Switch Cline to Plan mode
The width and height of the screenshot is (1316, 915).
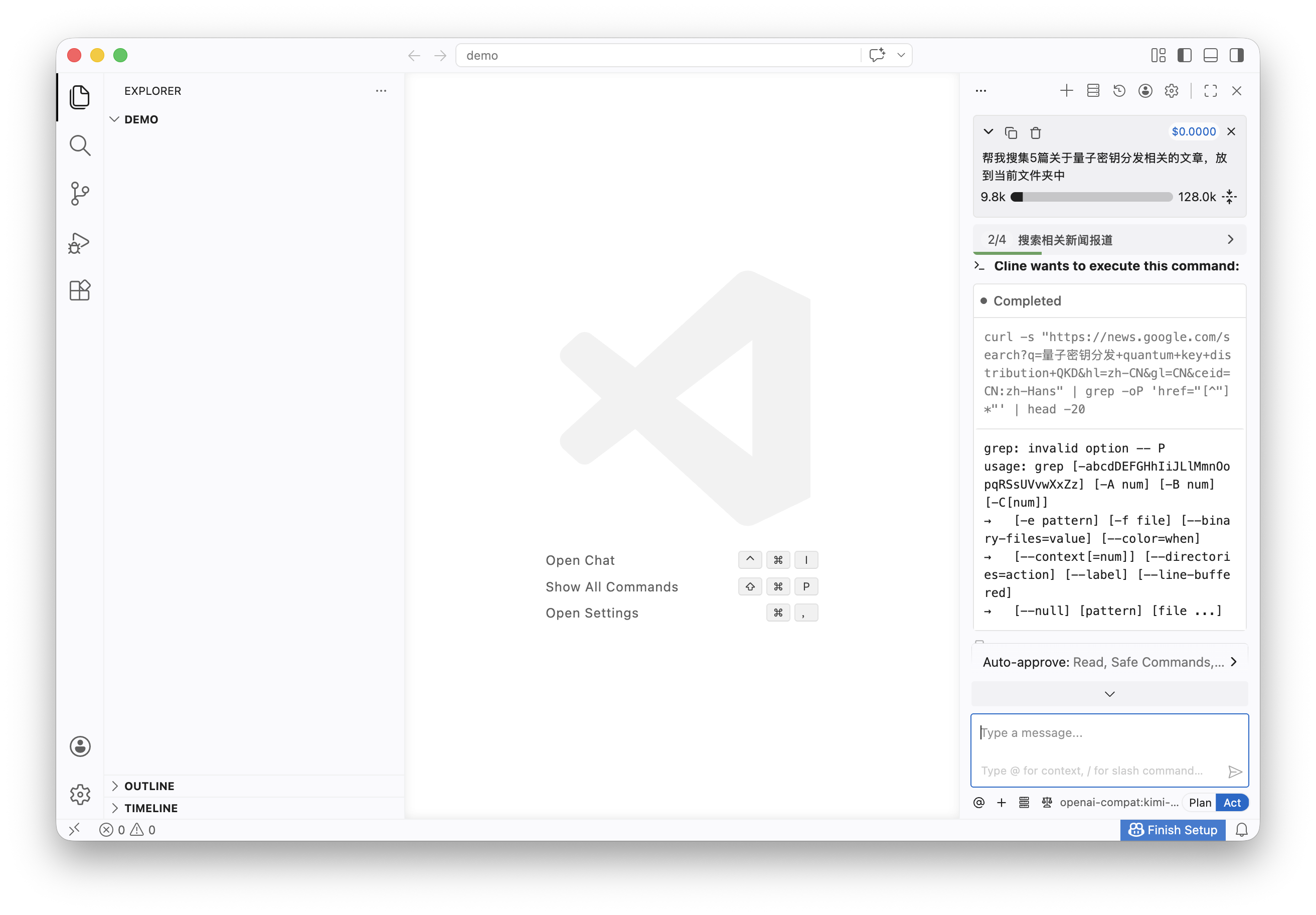pos(1200,803)
